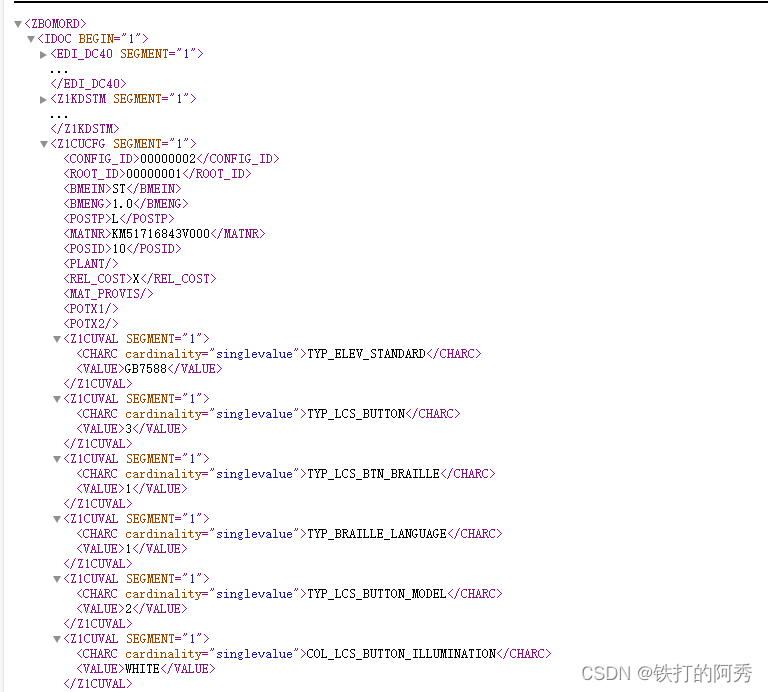Collapse Z1CUVAL node containing COL_LCS_BUTTON_ILLUMINATION
The image size is (768, 692).
click(57, 639)
